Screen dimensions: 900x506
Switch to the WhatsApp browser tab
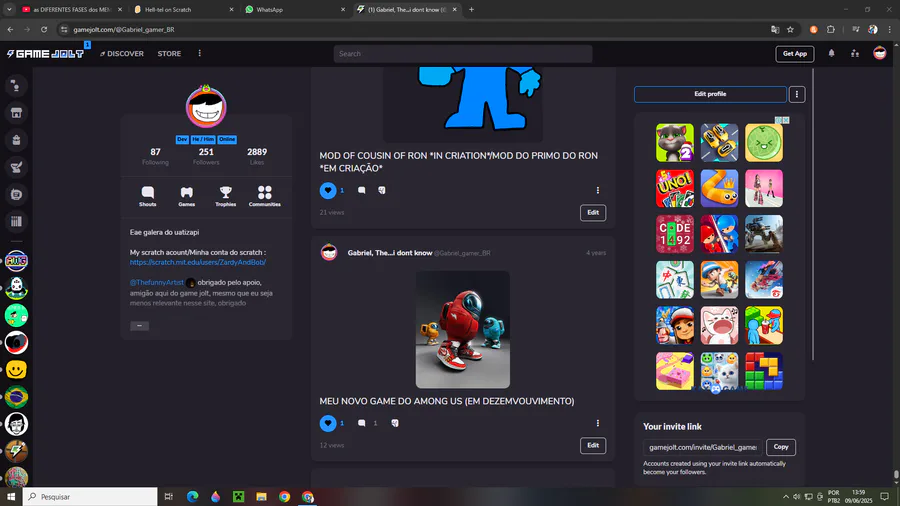(x=295, y=10)
